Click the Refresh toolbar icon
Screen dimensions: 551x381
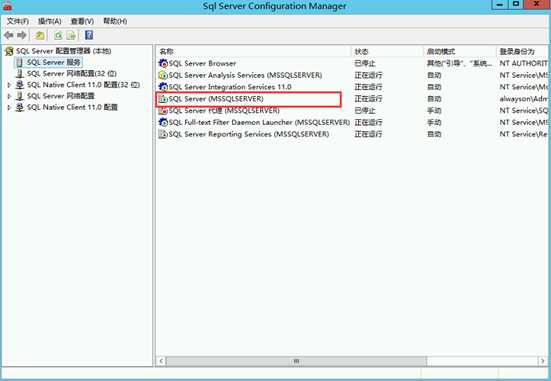coord(58,35)
